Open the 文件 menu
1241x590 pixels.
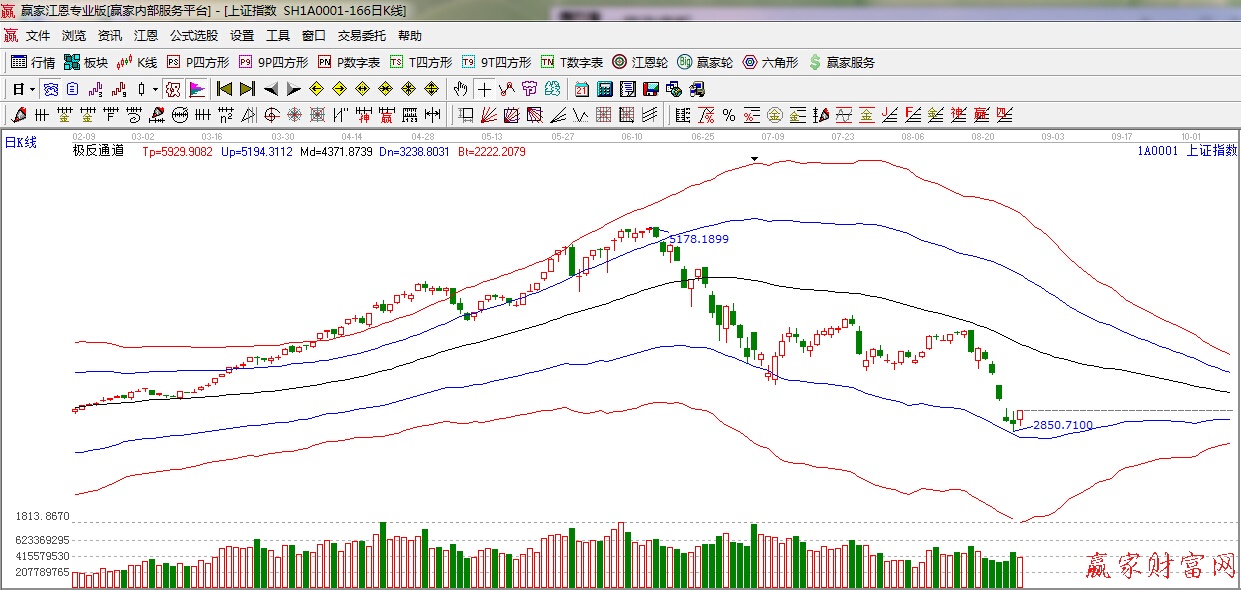[38, 35]
